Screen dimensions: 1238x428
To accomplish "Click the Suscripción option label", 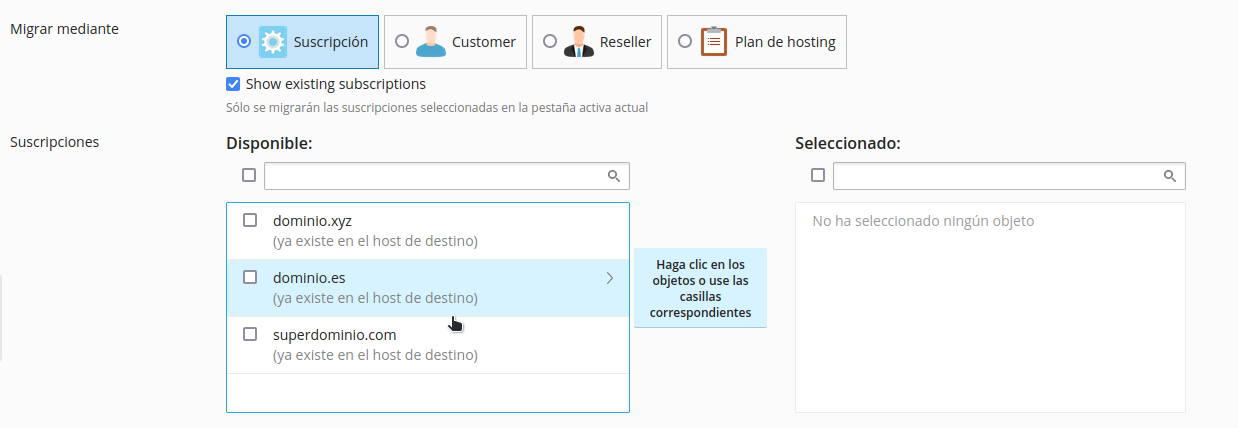I will click(331, 42).
